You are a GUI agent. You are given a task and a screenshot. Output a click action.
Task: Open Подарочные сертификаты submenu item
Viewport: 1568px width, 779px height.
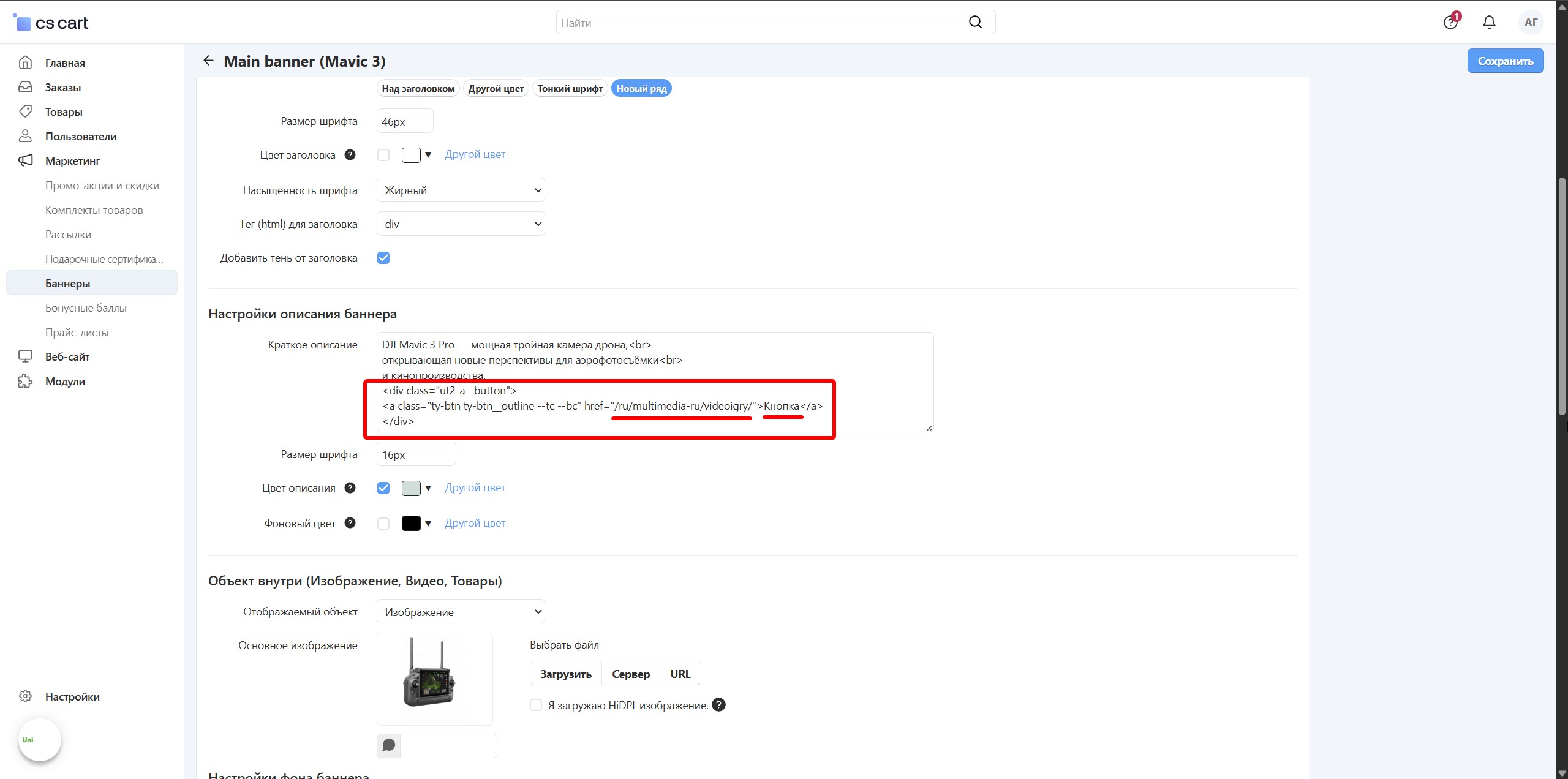(x=104, y=258)
